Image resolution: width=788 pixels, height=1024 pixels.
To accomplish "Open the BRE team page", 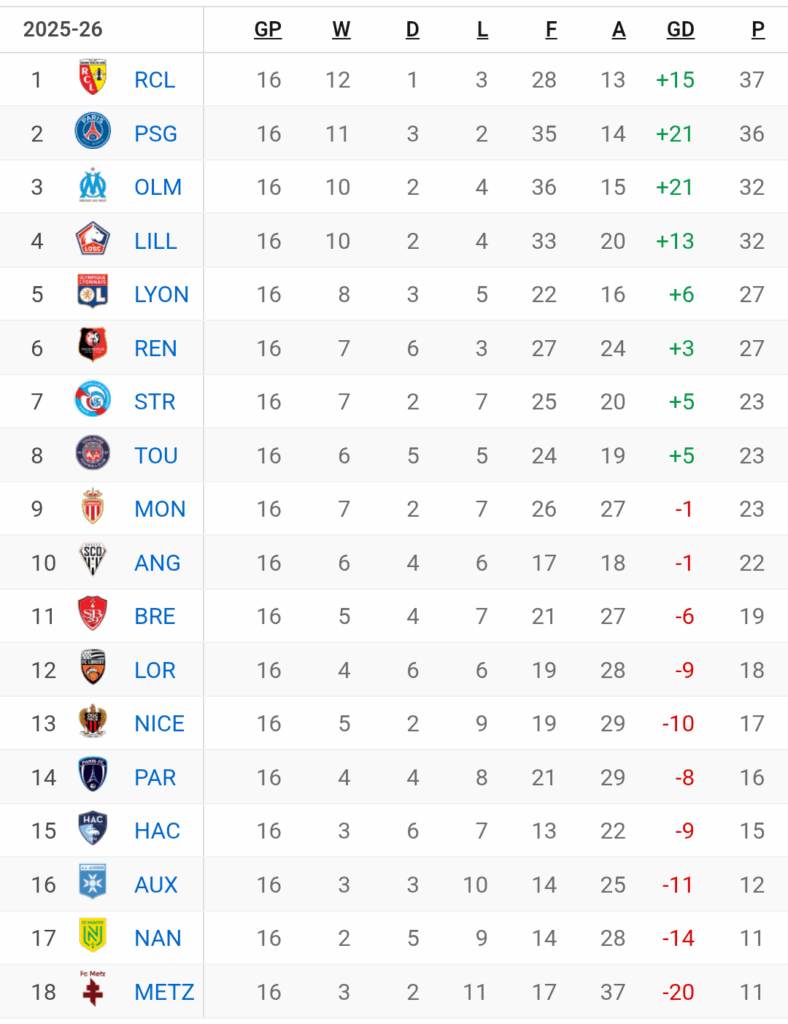I will tap(155, 616).
